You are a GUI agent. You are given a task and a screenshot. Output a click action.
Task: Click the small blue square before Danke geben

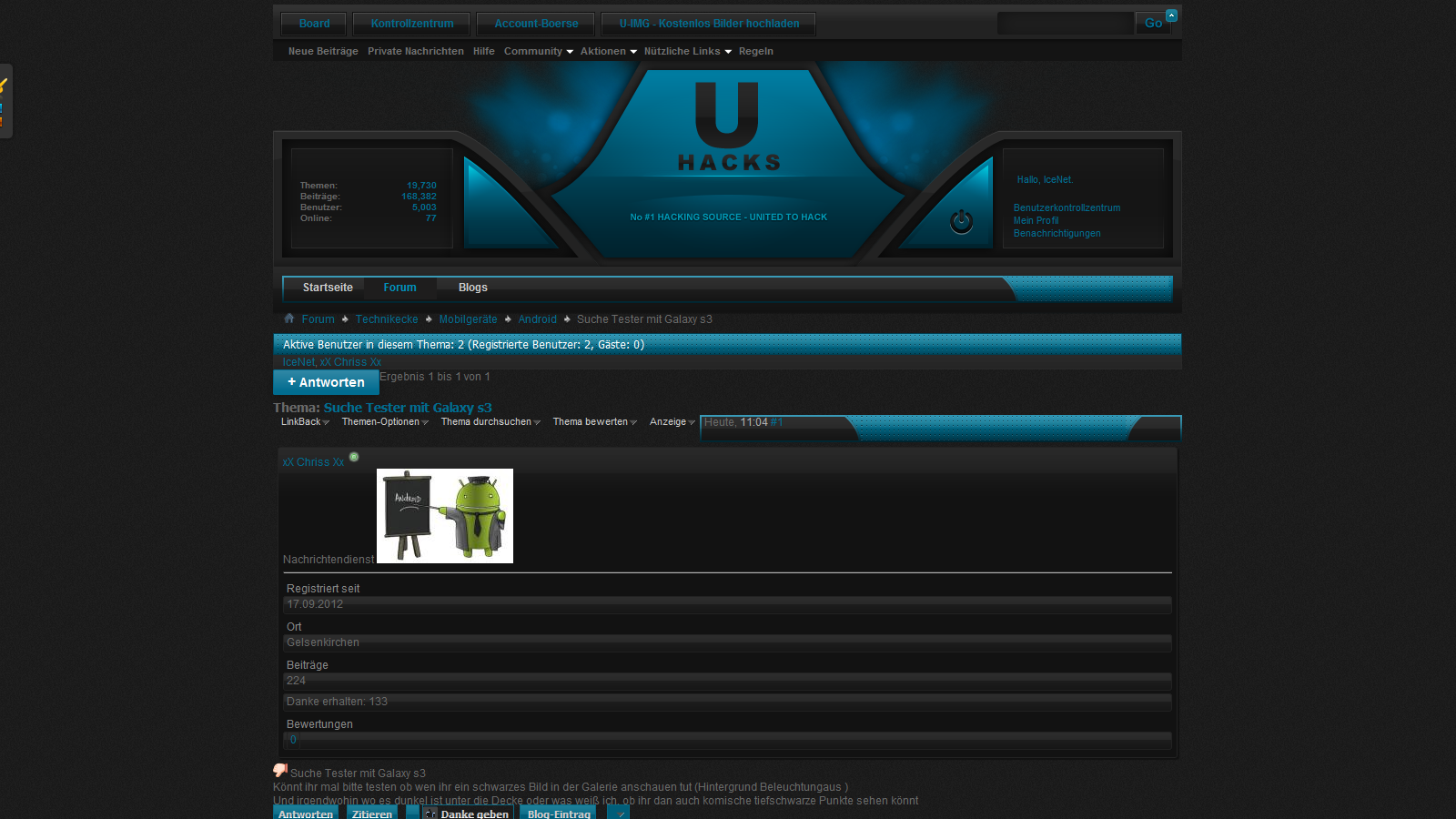click(412, 813)
